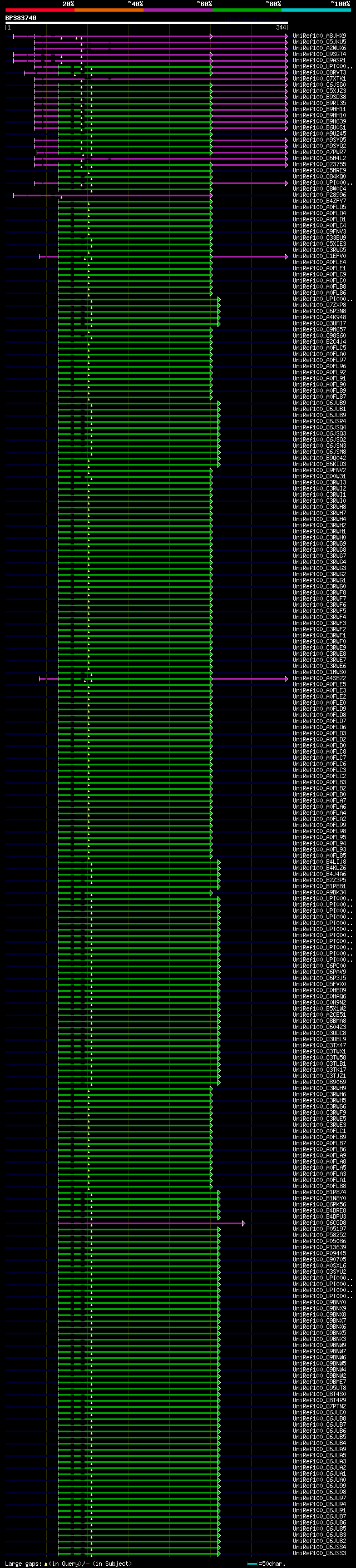This screenshot has width=356, height=1568.
Task: Click the UniRef100_A4K948 label
Action: click(319, 317)
